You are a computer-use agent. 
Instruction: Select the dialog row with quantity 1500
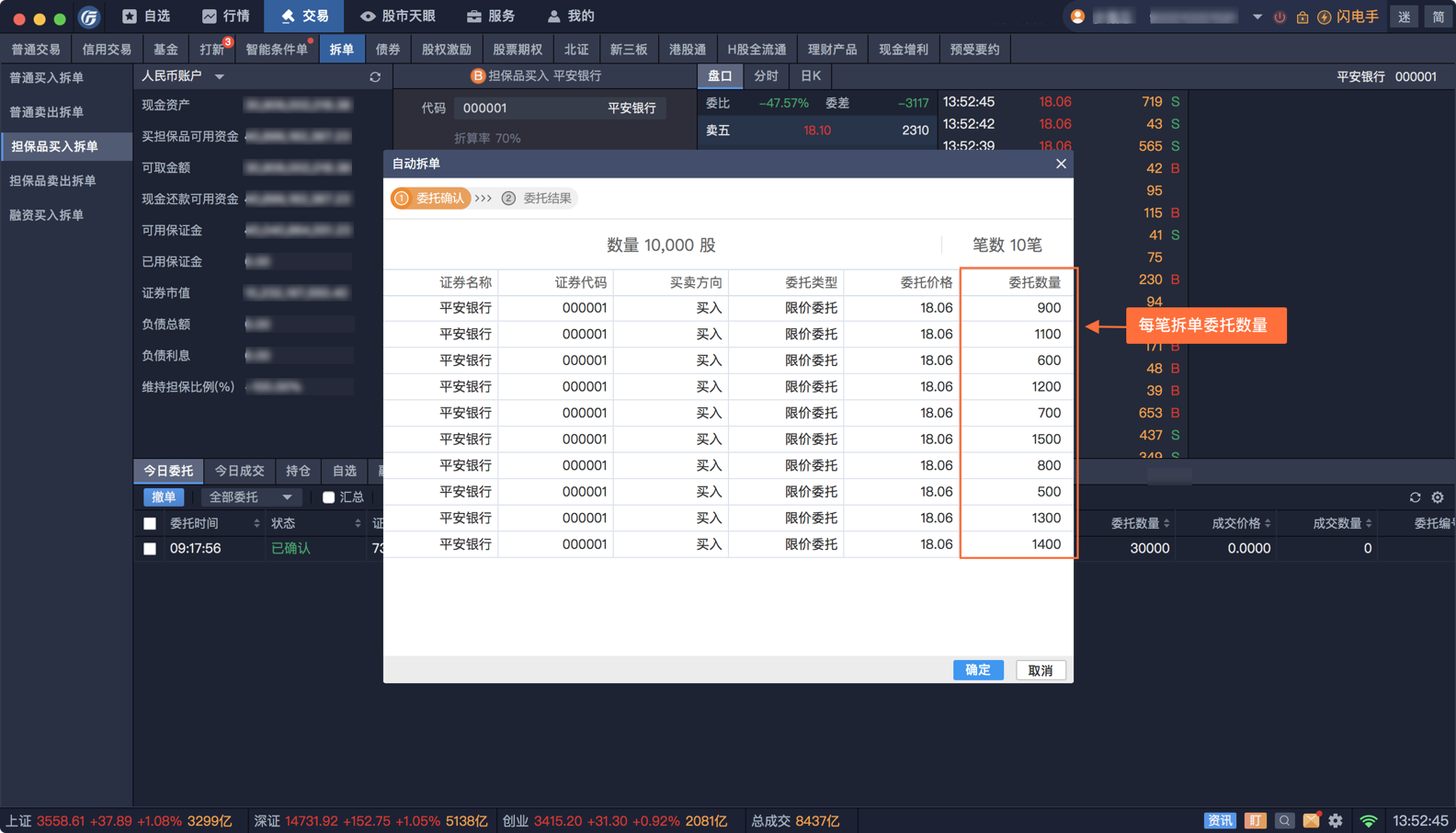[x=728, y=439]
